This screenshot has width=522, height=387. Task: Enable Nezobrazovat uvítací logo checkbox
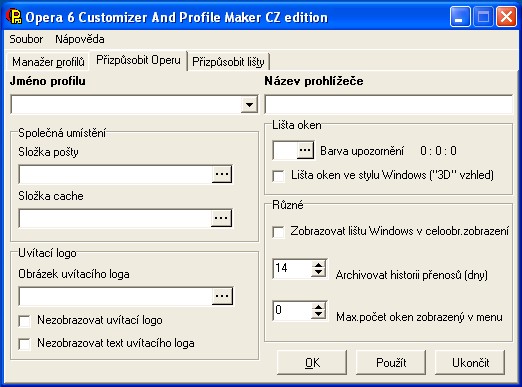pos(25,321)
